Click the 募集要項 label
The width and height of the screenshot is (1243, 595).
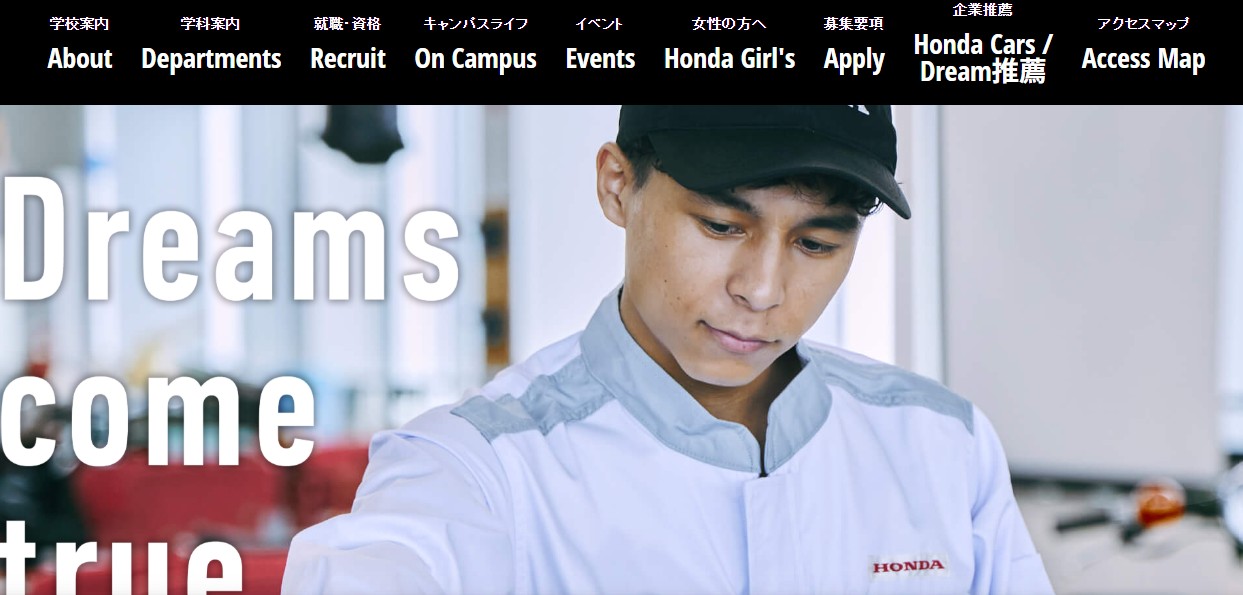(854, 24)
